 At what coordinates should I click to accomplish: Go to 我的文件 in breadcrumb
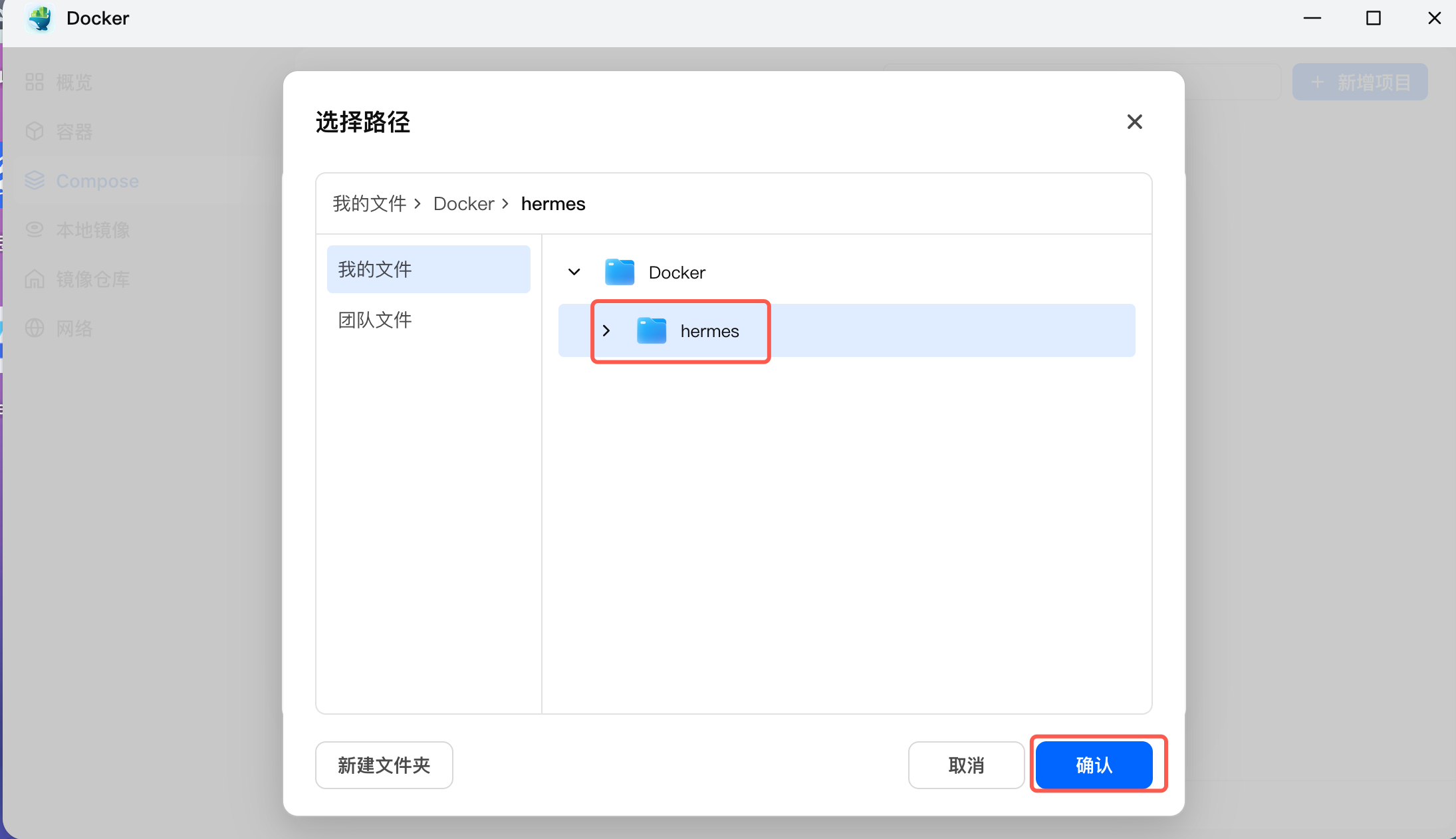coord(370,203)
